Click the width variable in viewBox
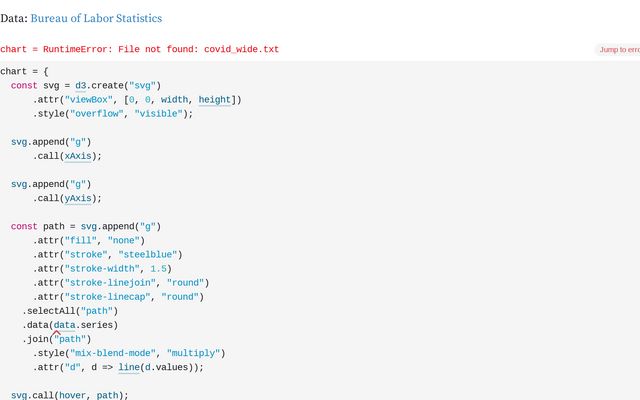The width and height of the screenshot is (640, 400). (174, 100)
